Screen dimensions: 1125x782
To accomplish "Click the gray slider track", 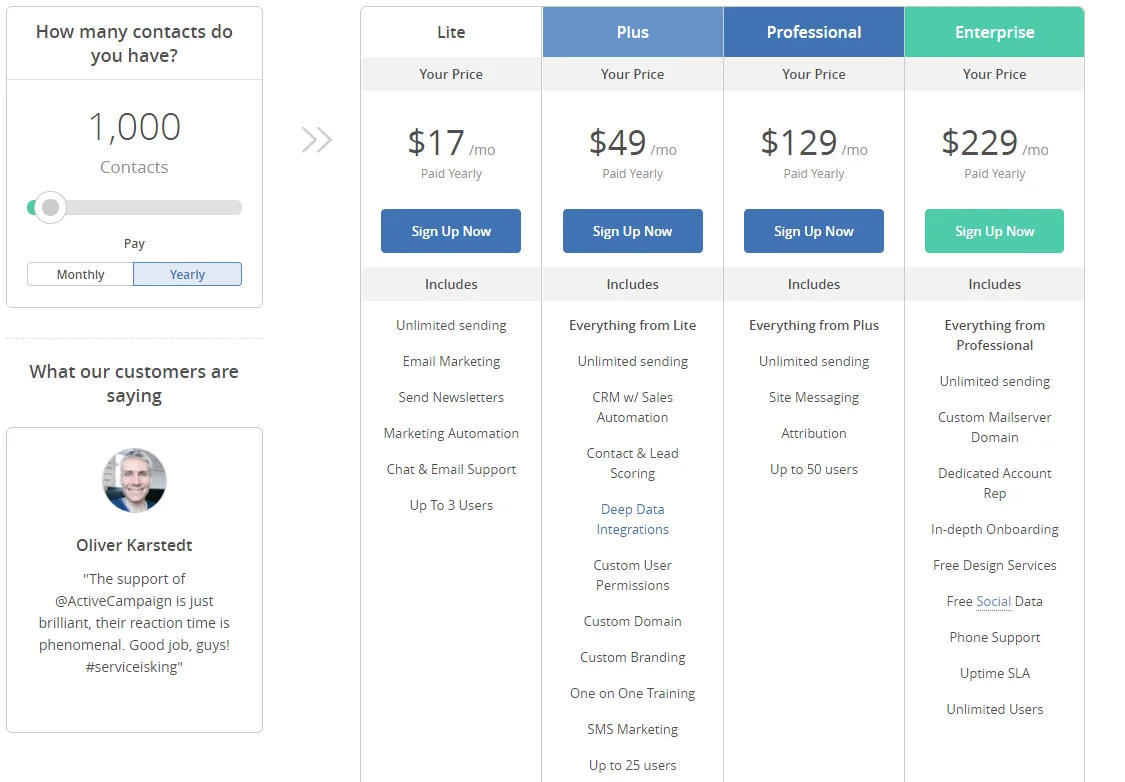I will tap(160, 208).
